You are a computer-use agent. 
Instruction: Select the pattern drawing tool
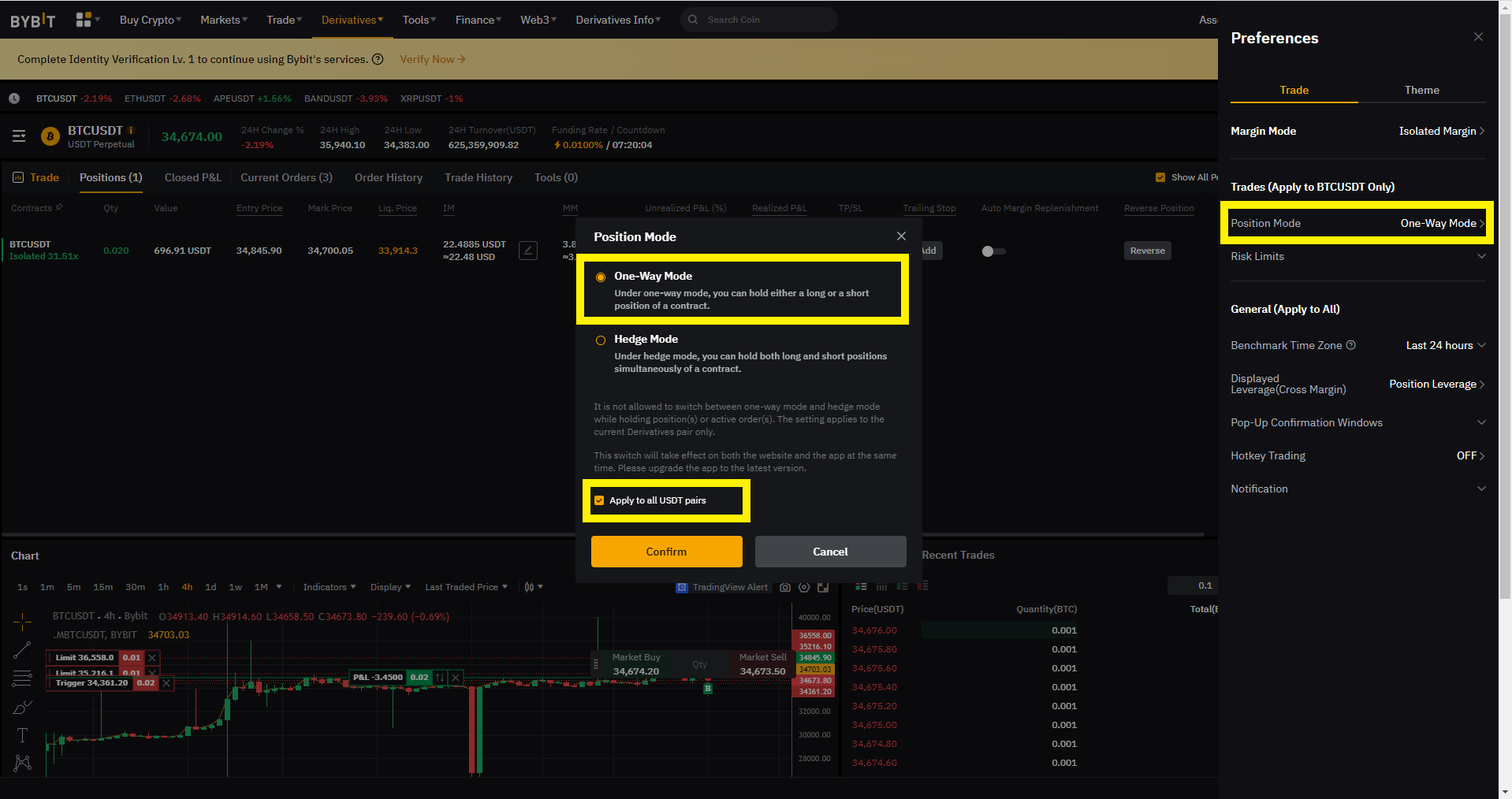(x=22, y=763)
